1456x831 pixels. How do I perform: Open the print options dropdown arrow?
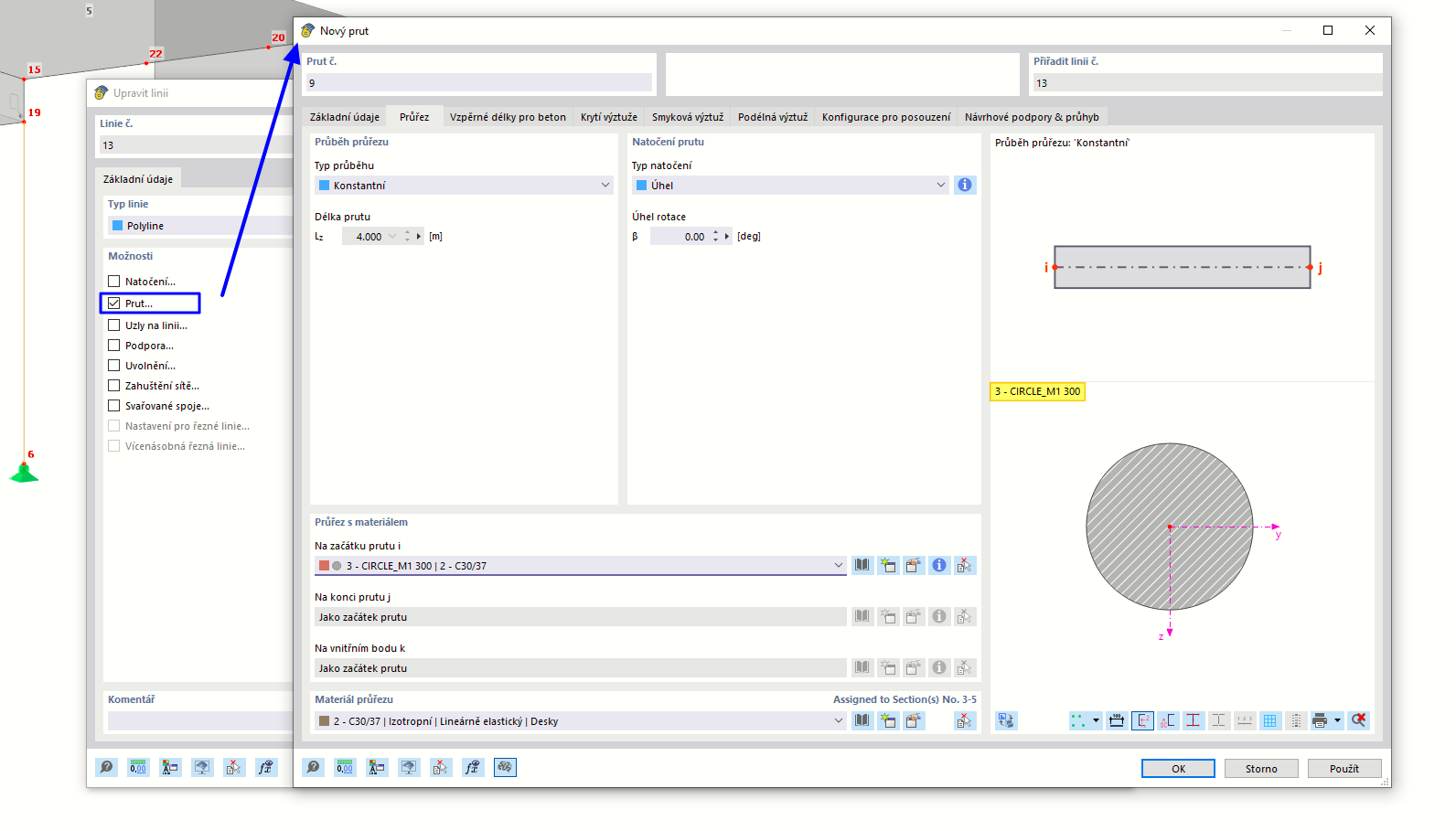(1337, 720)
